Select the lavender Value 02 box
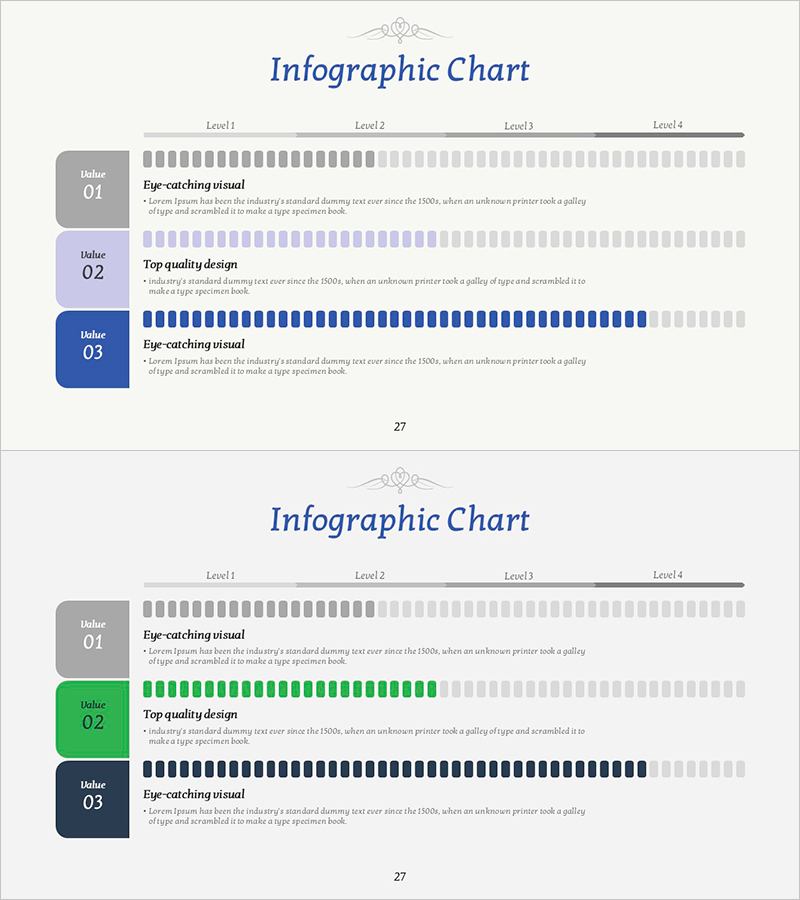Screen dimensions: 800x900 coord(93,269)
